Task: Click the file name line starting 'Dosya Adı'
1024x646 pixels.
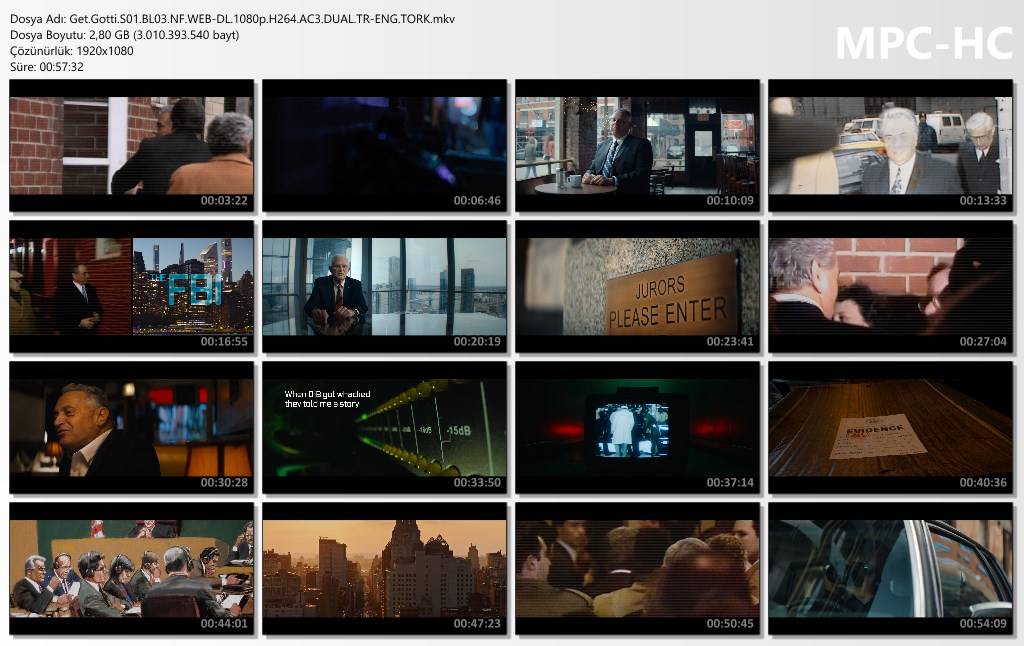Action: pyautogui.click(x=232, y=19)
